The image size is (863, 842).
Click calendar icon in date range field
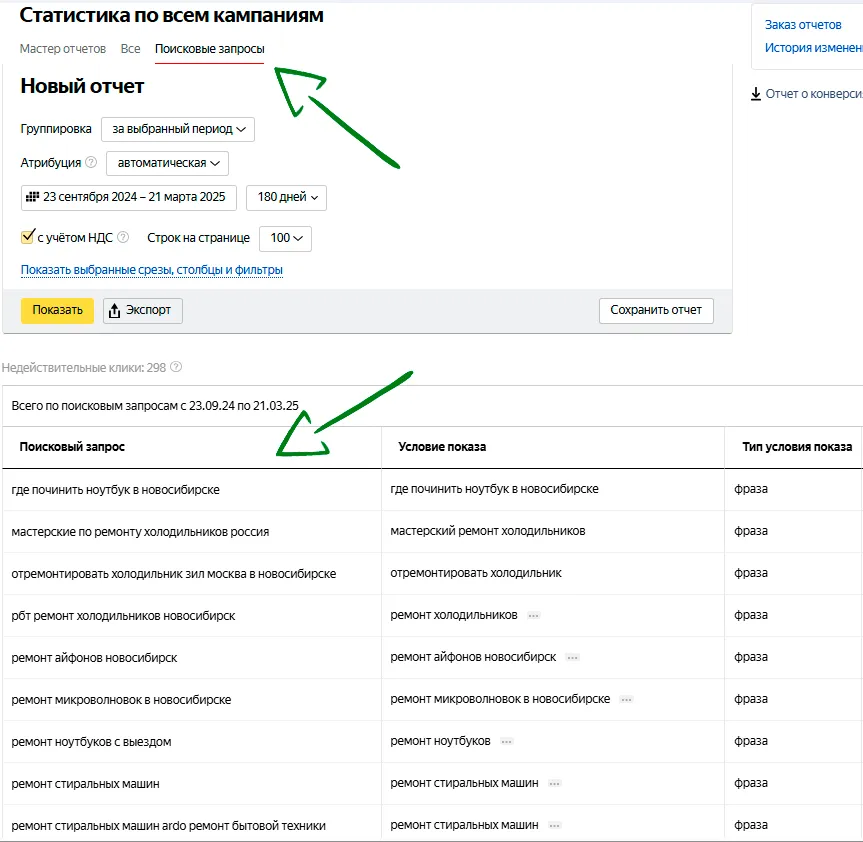[32, 197]
